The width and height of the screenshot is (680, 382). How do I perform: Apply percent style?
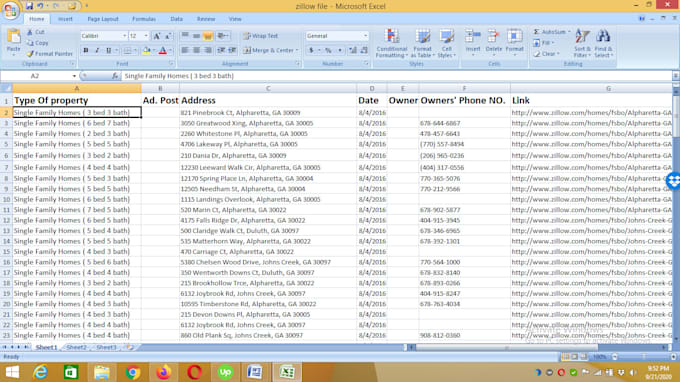coord(328,50)
